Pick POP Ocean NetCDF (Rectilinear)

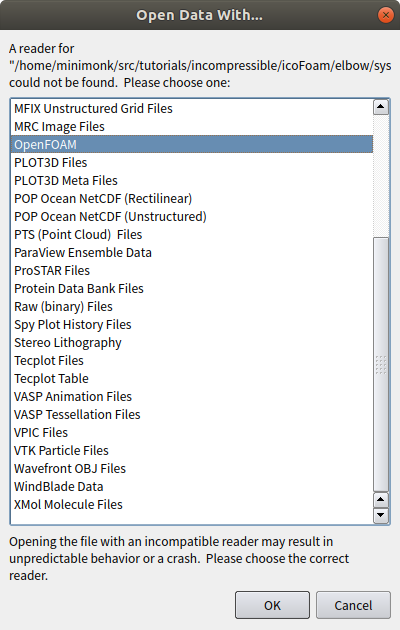click(192, 198)
